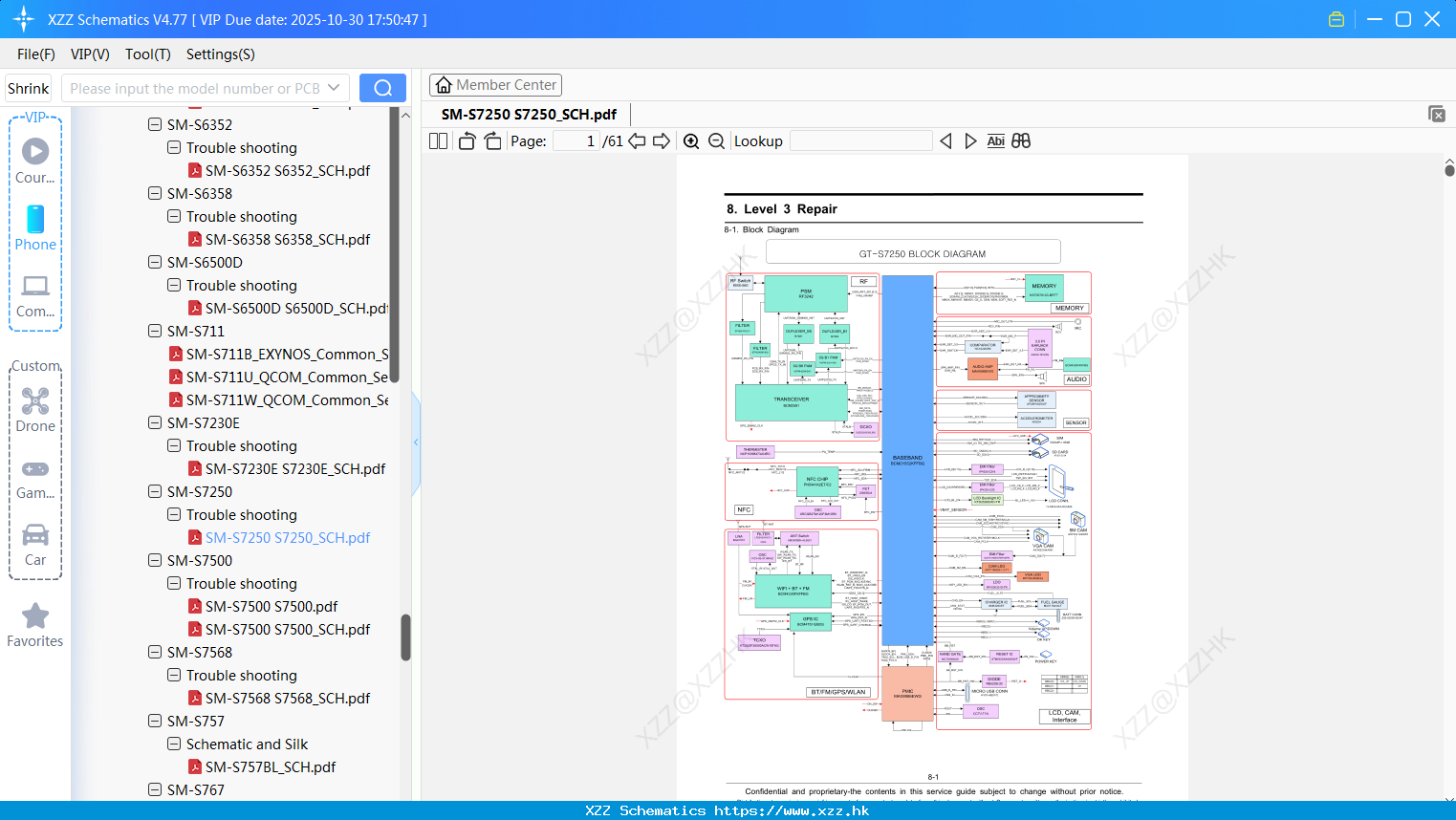Click the home icon of Member Center
1456x820 pixels.
point(444,85)
